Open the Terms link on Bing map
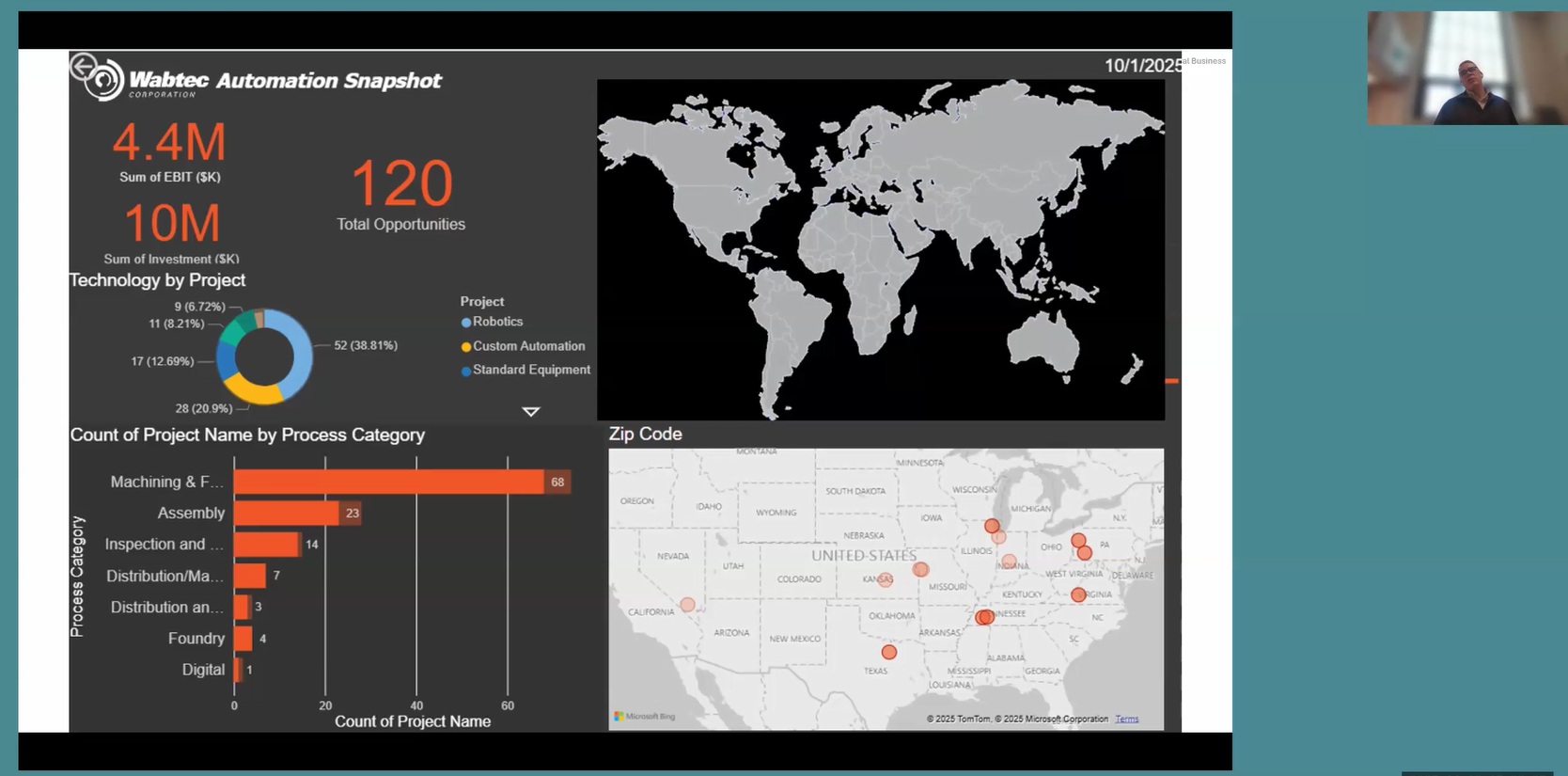Image resolution: width=1568 pixels, height=776 pixels. click(x=1127, y=720)
